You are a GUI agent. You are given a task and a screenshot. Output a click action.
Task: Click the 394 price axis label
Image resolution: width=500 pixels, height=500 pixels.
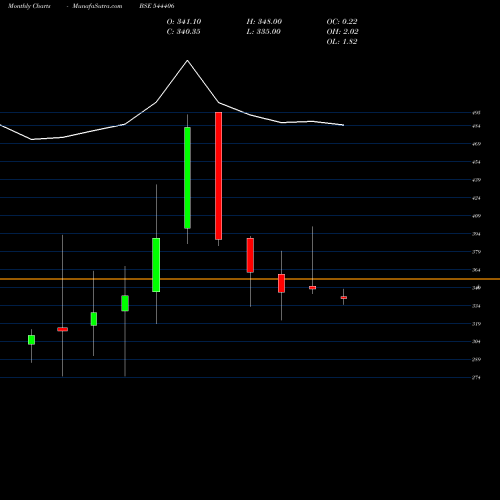pyautogui.click(x=476, y=234)
